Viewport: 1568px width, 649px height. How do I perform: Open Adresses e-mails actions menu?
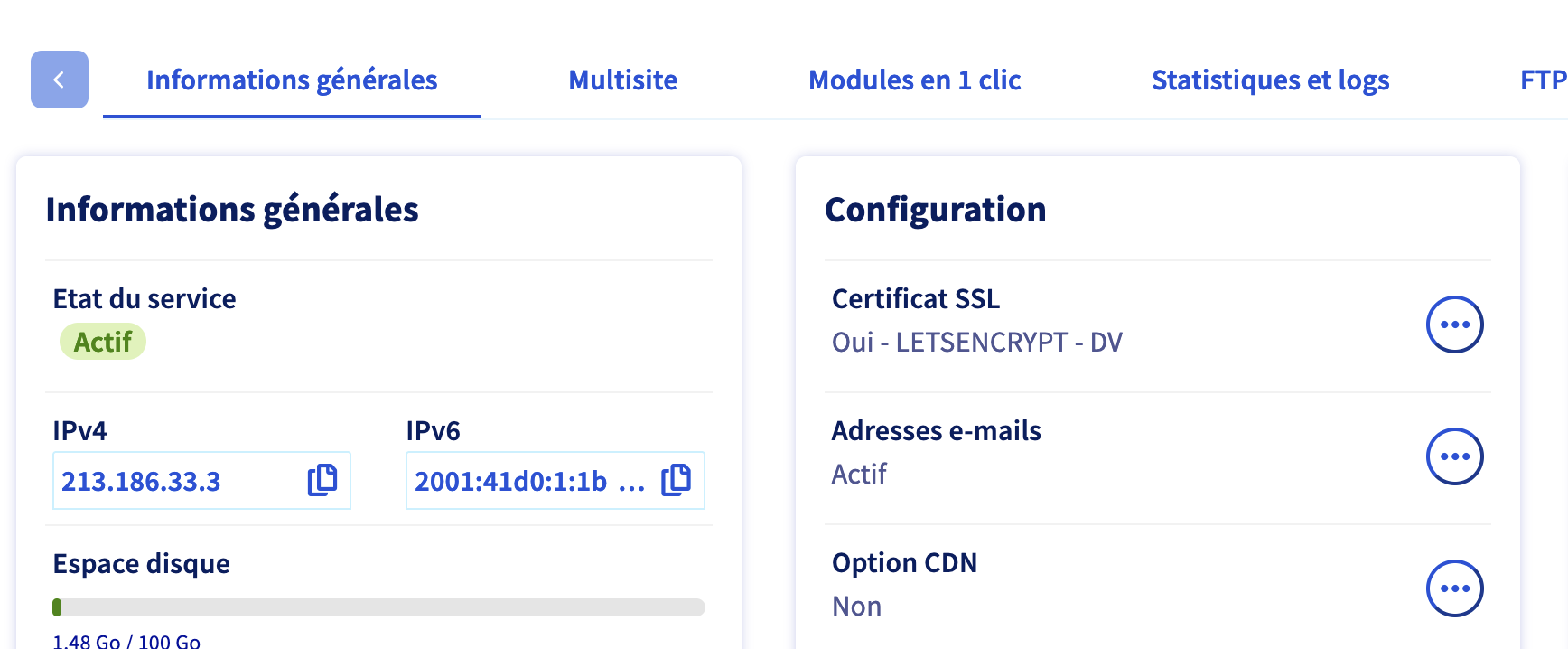[x=1454, y=456]
